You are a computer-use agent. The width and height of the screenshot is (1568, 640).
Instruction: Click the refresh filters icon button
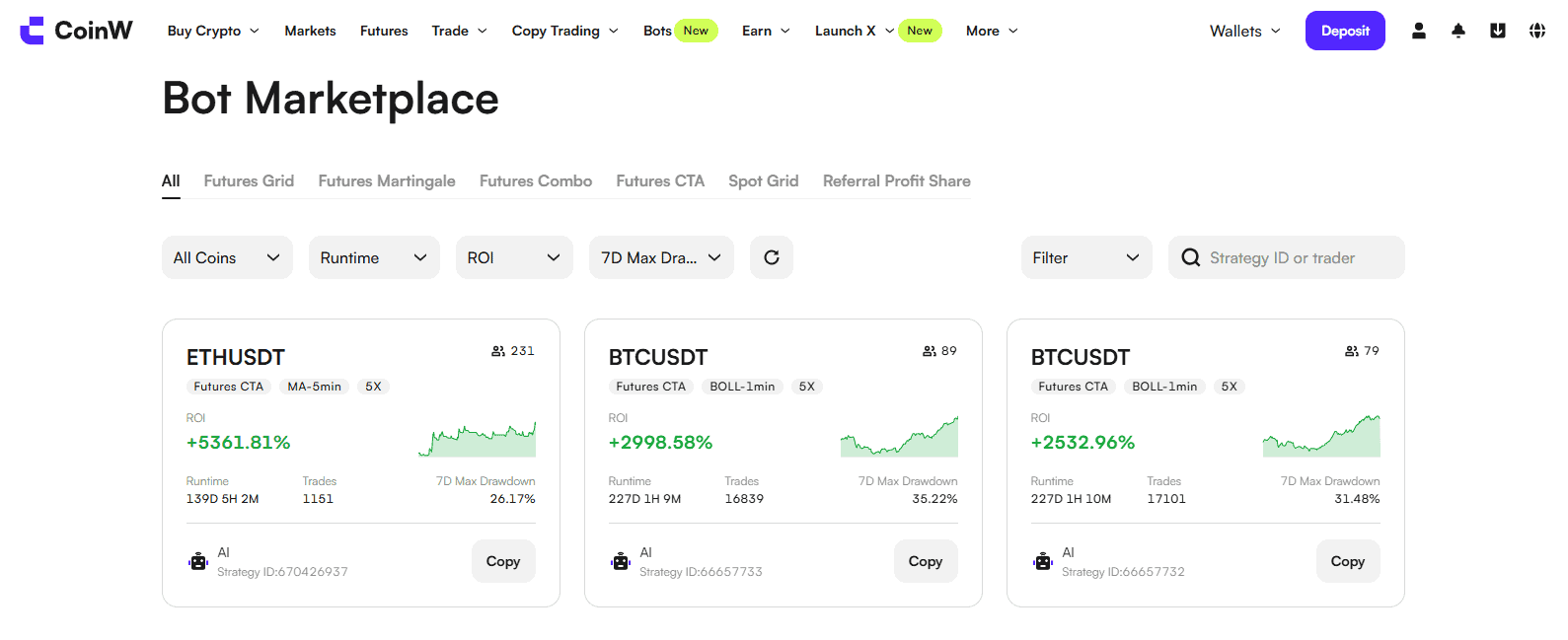point(772,257)
